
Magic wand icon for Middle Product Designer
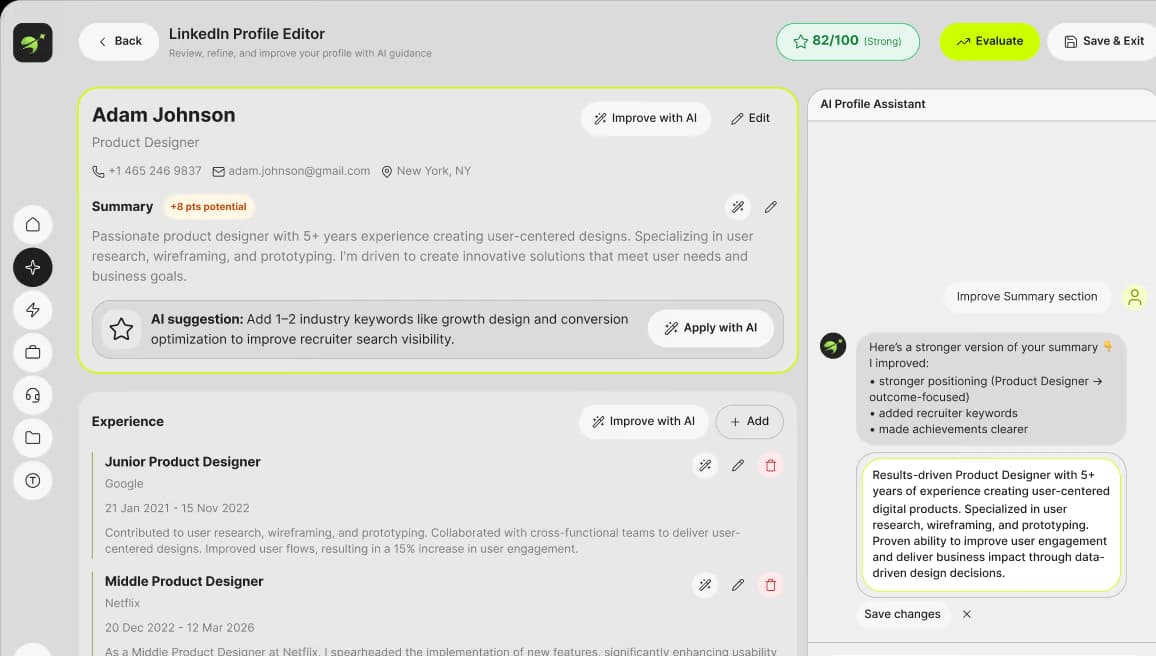(706, 585)
